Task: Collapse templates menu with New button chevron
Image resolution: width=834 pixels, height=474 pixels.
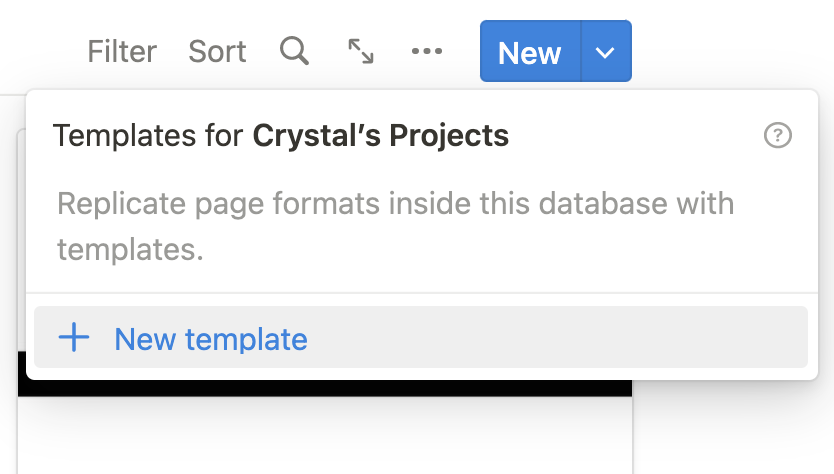Action: tap(606, 52)
